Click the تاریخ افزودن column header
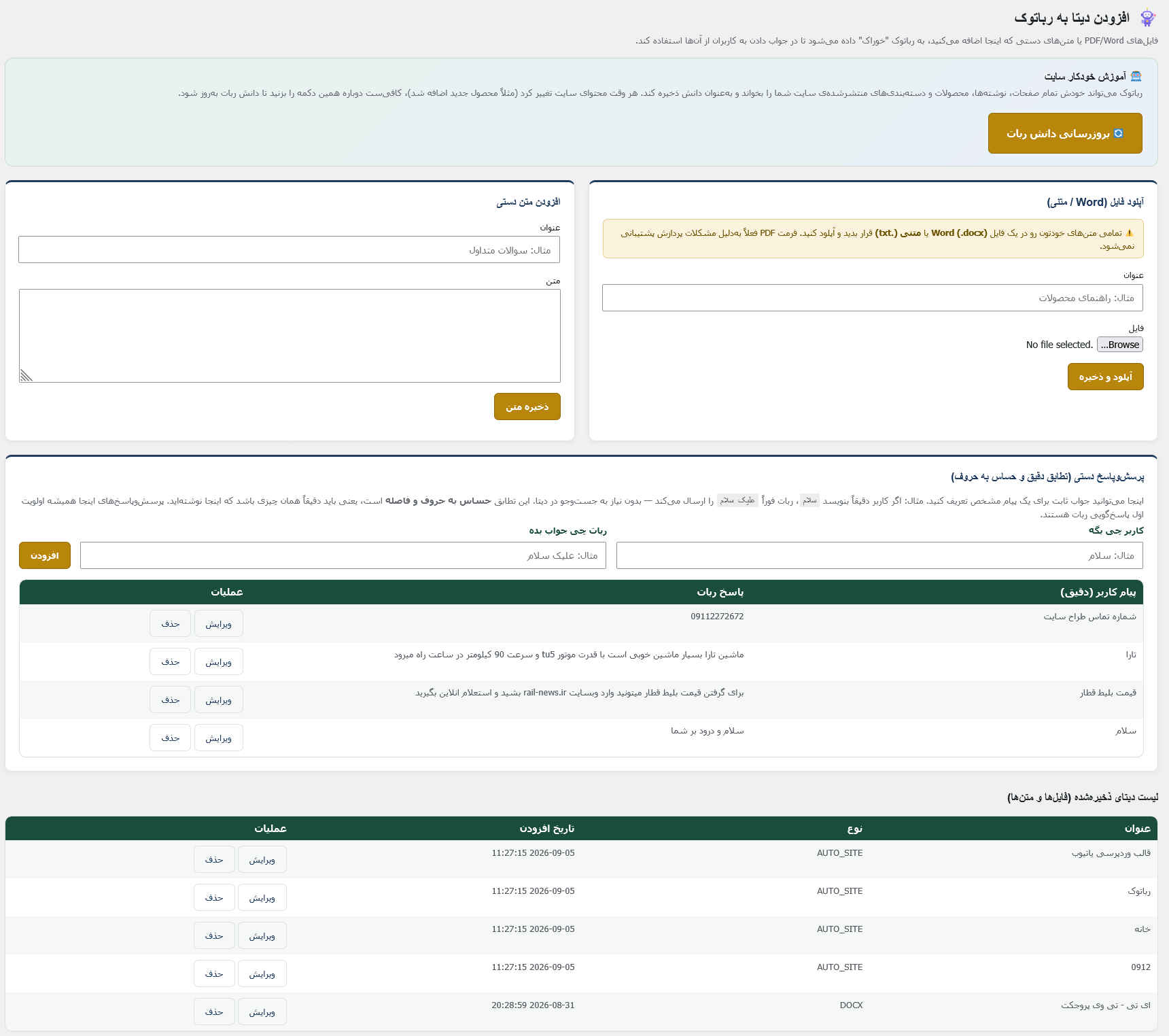Image resolution: width=1169 pixels, height=1036 pixels. (x=547, y=828)
